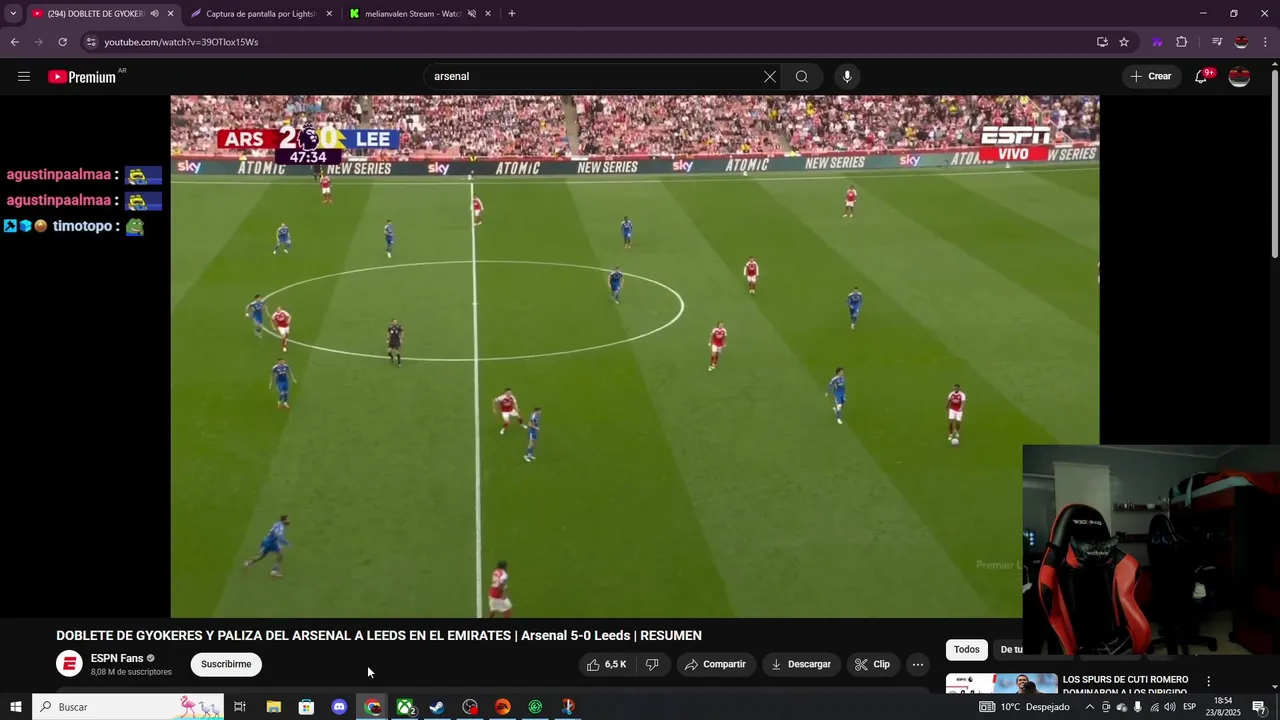
Task: Expand the tab search dropdown arrow
Action: (13, 14)
